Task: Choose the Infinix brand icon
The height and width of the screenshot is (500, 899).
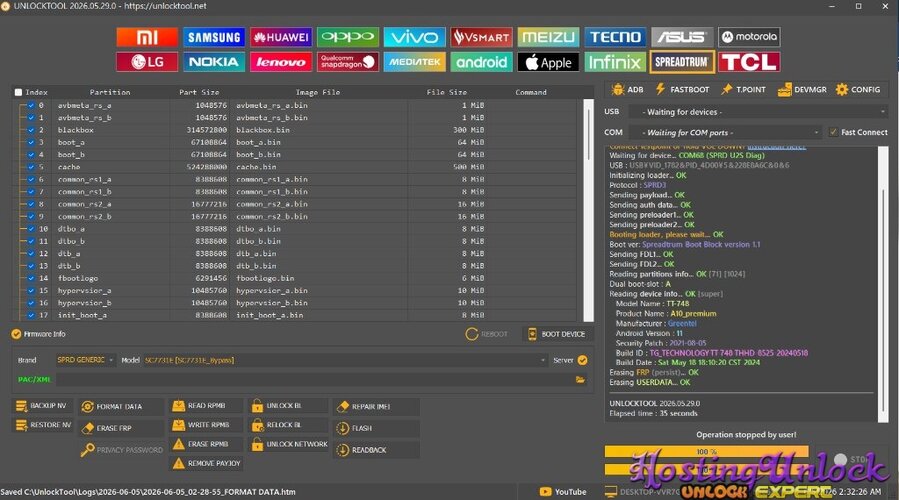Action: pyautogui.click(x=615, y=62)
